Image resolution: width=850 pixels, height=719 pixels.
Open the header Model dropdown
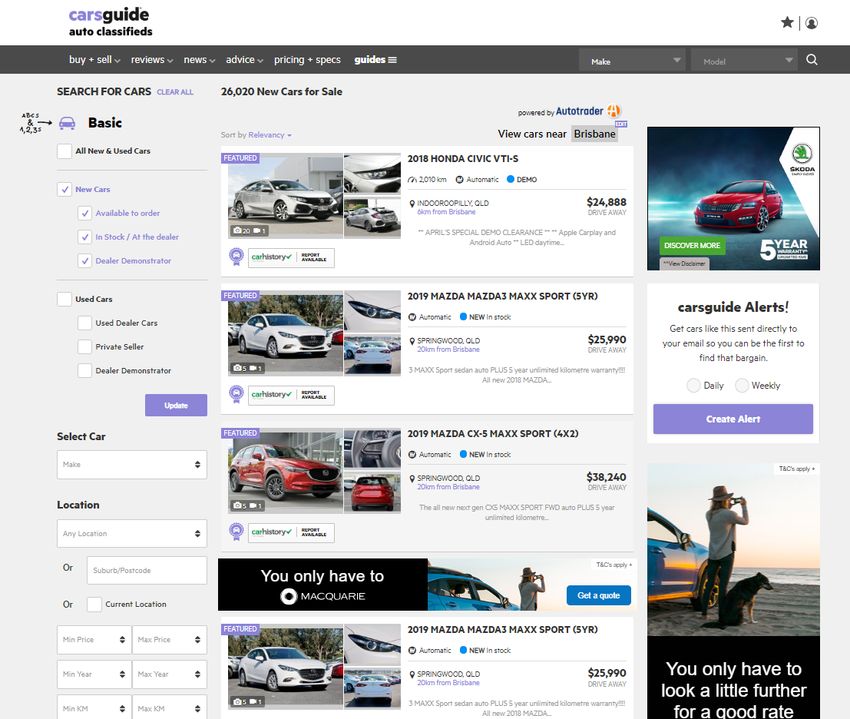[744, 61]
